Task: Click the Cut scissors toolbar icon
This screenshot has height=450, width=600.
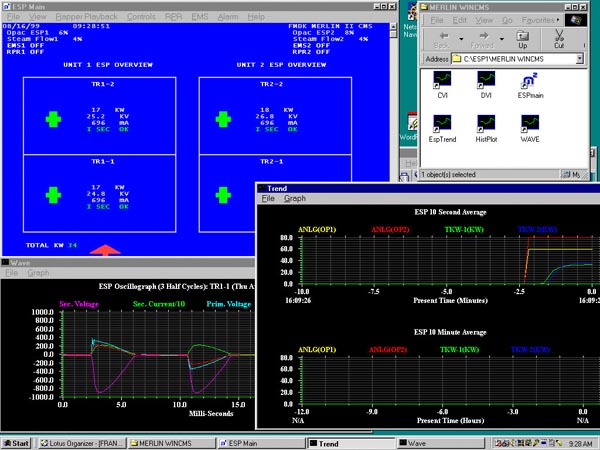Action: pyautogui.click(x=559, y=38)
